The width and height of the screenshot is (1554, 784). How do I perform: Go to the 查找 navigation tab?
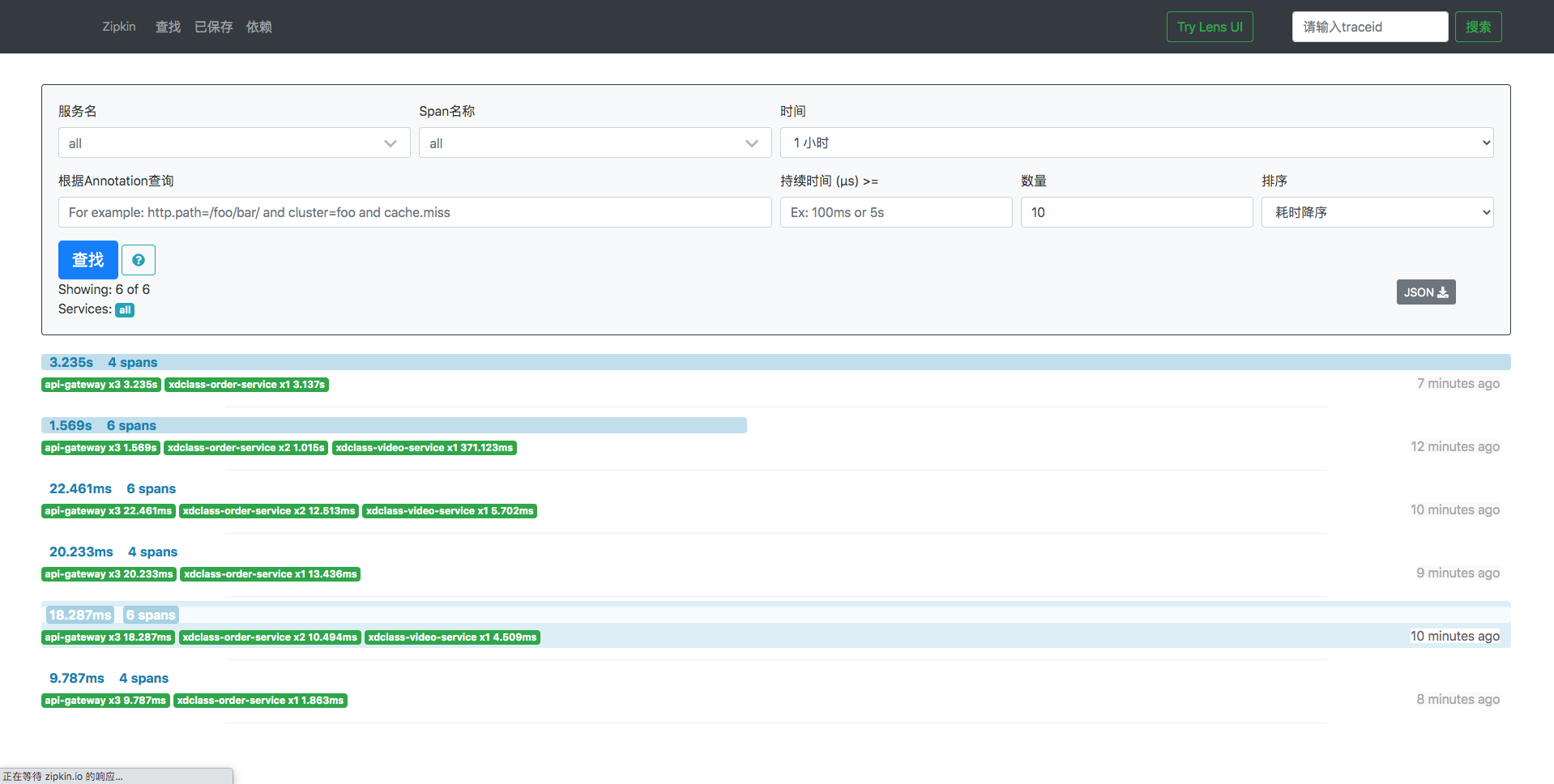(x=168, y=27)
